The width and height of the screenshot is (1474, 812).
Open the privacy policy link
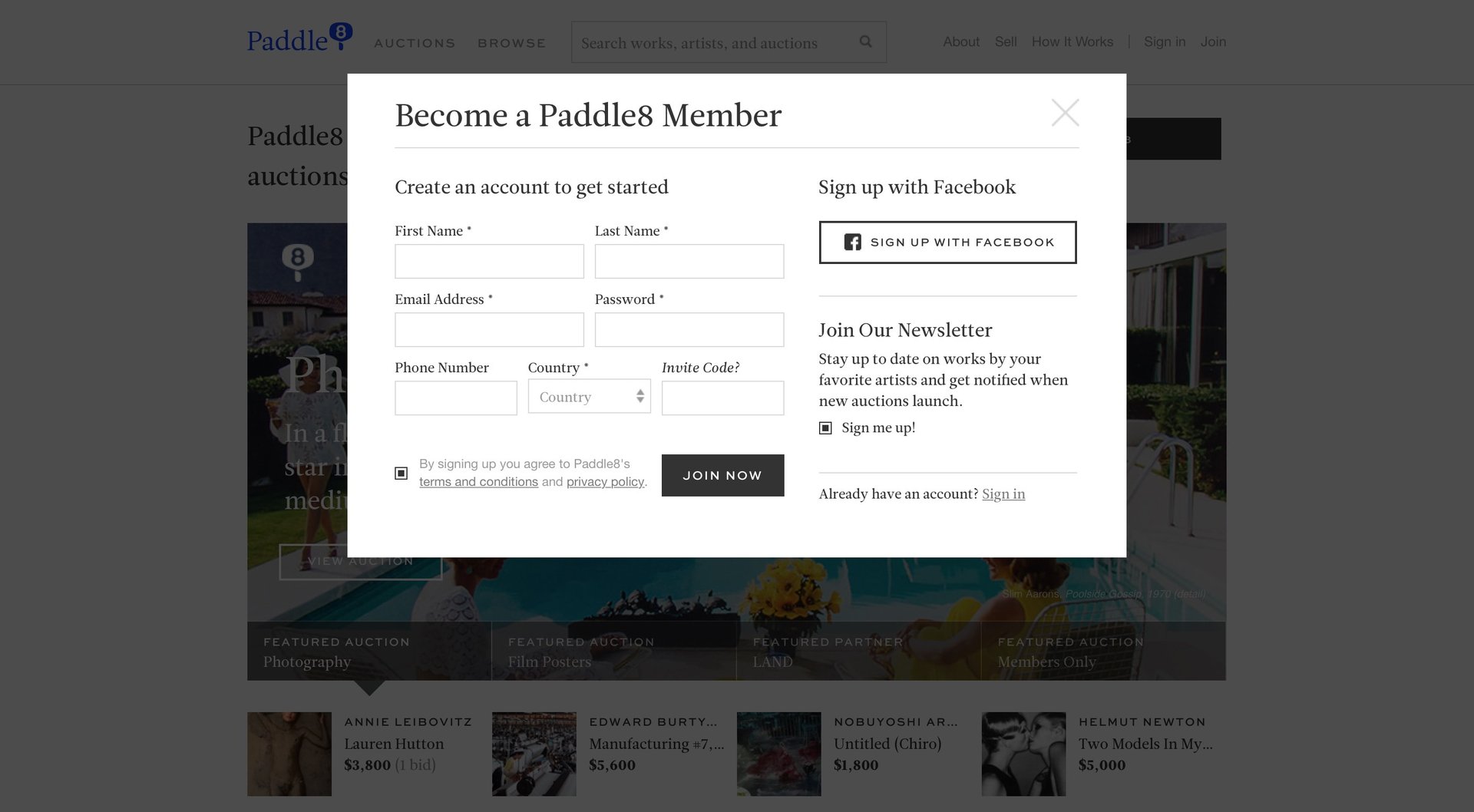click(605, 482)
